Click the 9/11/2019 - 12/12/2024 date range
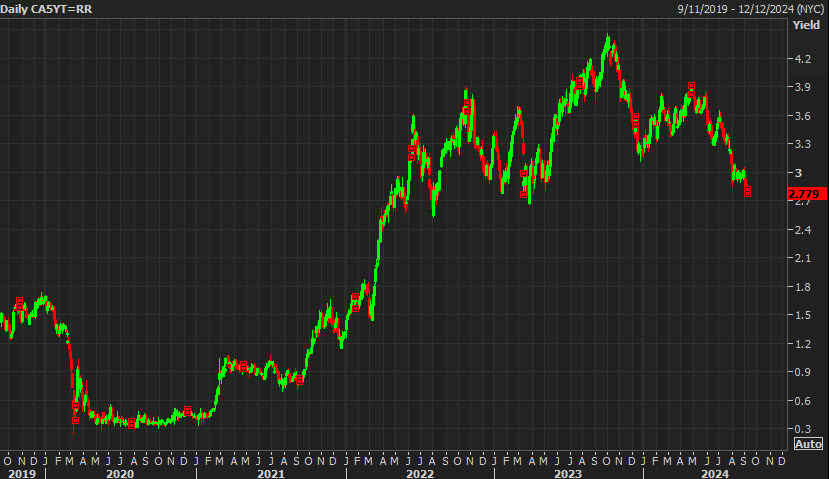Screen dimensions: 829x479 [750, 9]
